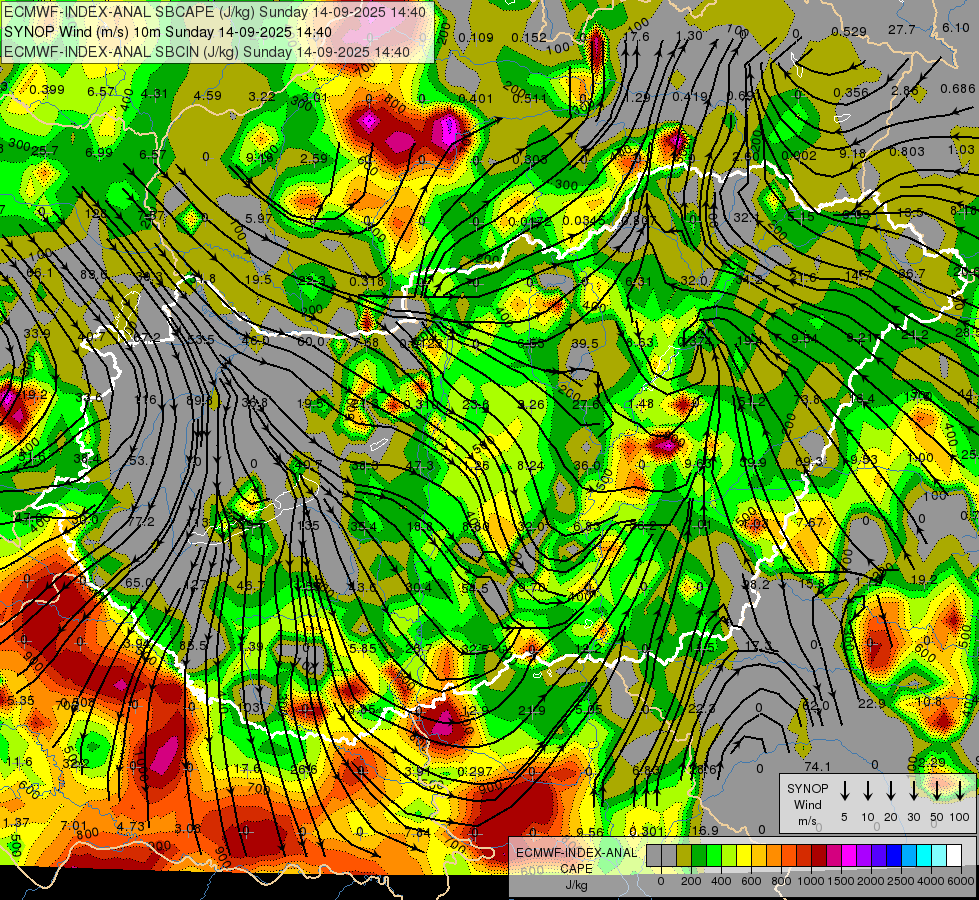Click the 'SYNOP' label in the wind legend
The image size is (979, 900).
(x=807, y=789)
